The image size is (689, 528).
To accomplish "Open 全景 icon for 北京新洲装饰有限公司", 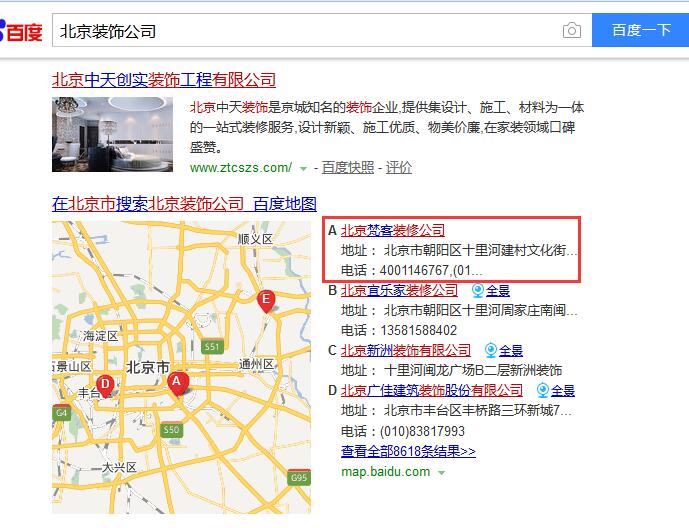I will [x=490, y=350].
